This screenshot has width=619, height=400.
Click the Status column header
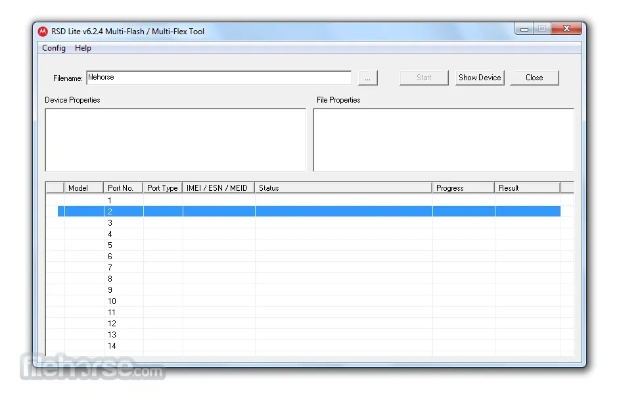[x=343, y=188]
